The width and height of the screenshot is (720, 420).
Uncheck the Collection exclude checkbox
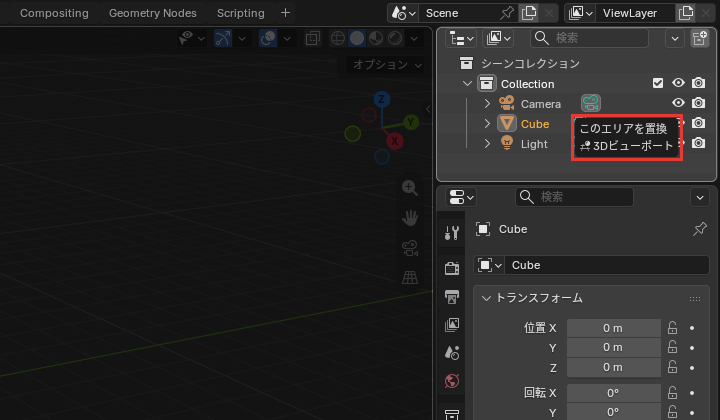click(x=658, y=83)
